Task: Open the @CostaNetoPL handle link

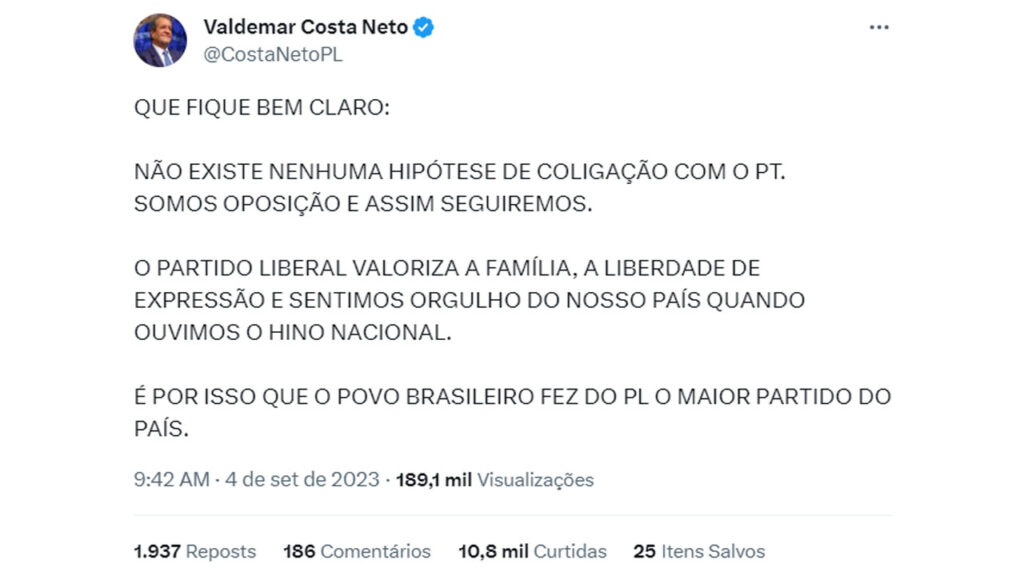Action: click(273, 55)
